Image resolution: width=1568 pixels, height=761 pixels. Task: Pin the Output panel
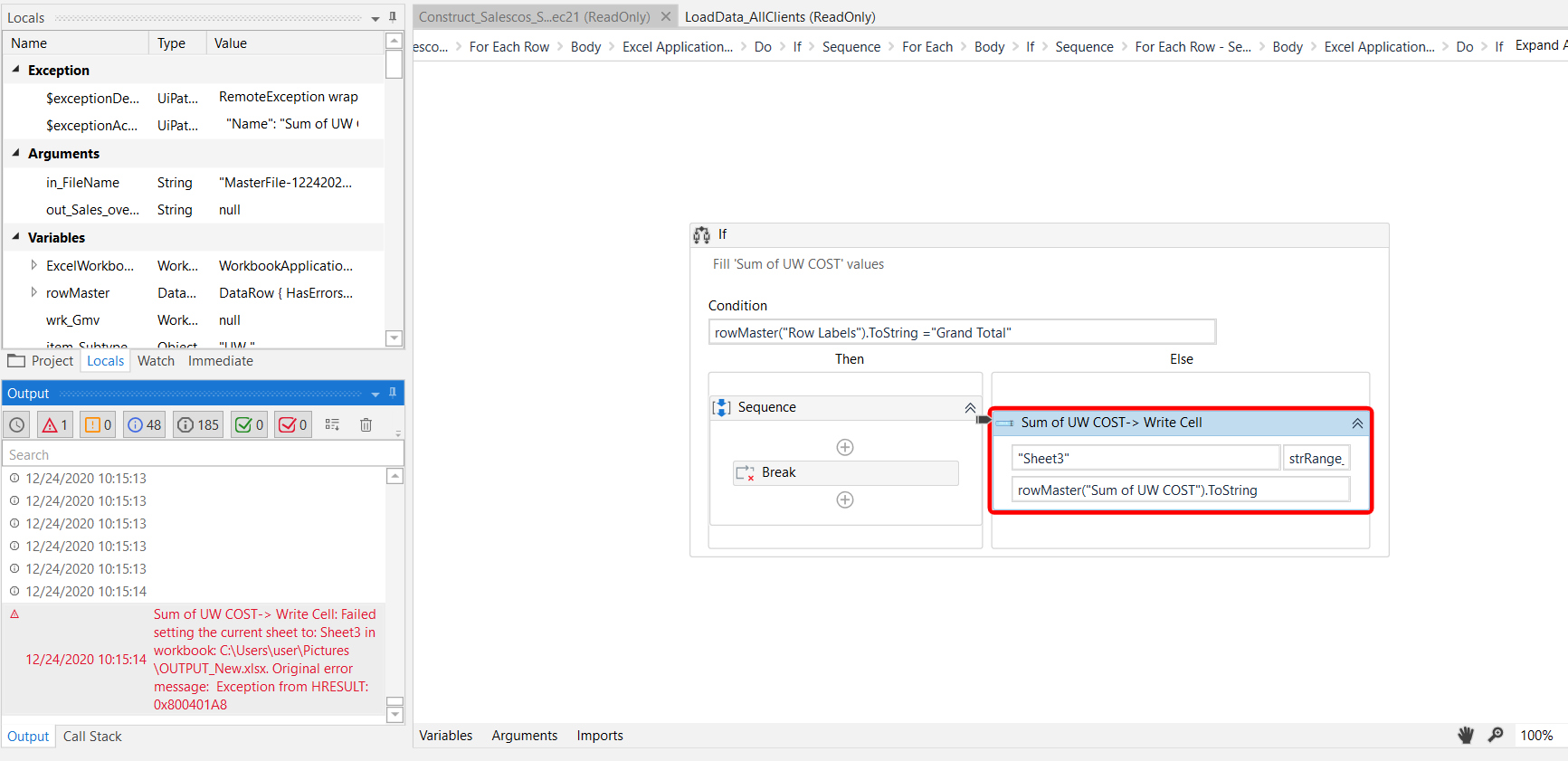pyautogui.click(x=393, y=393)
